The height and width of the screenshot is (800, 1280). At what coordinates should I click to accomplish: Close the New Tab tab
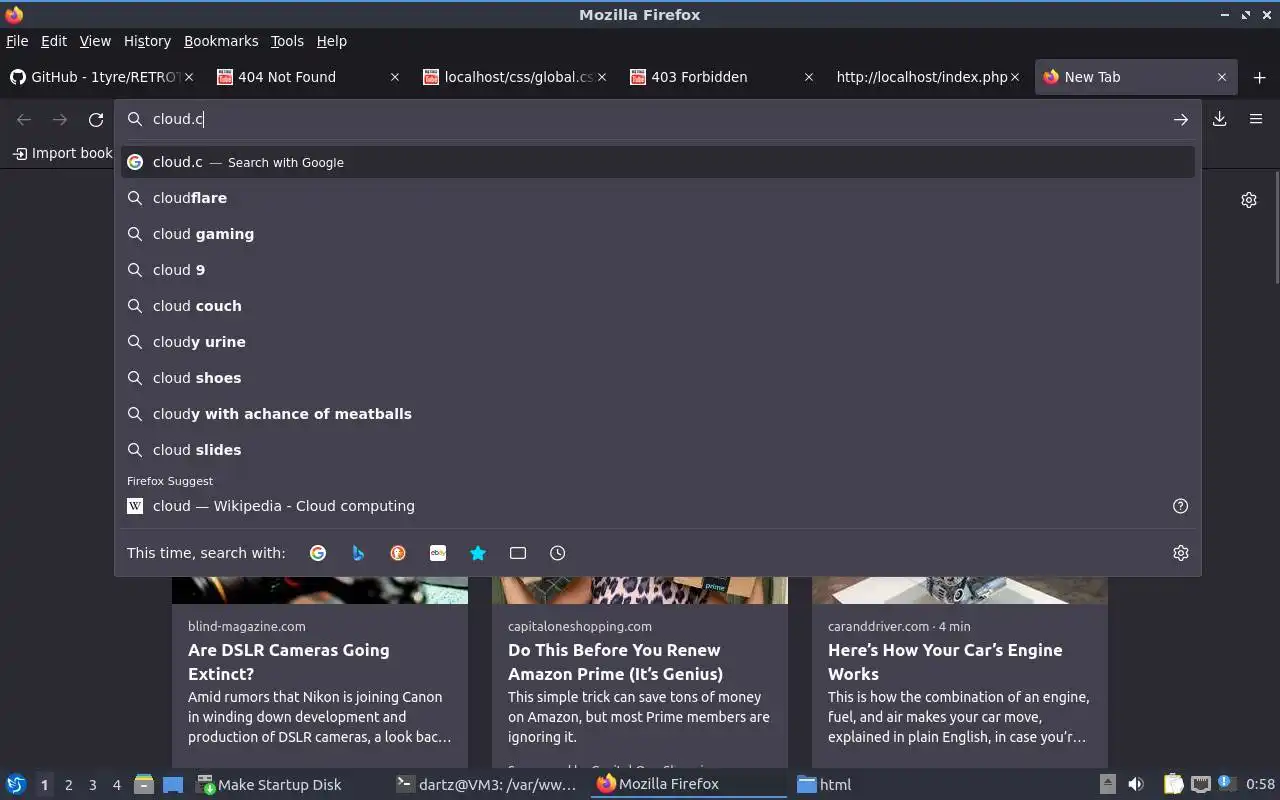[1222, 77]
